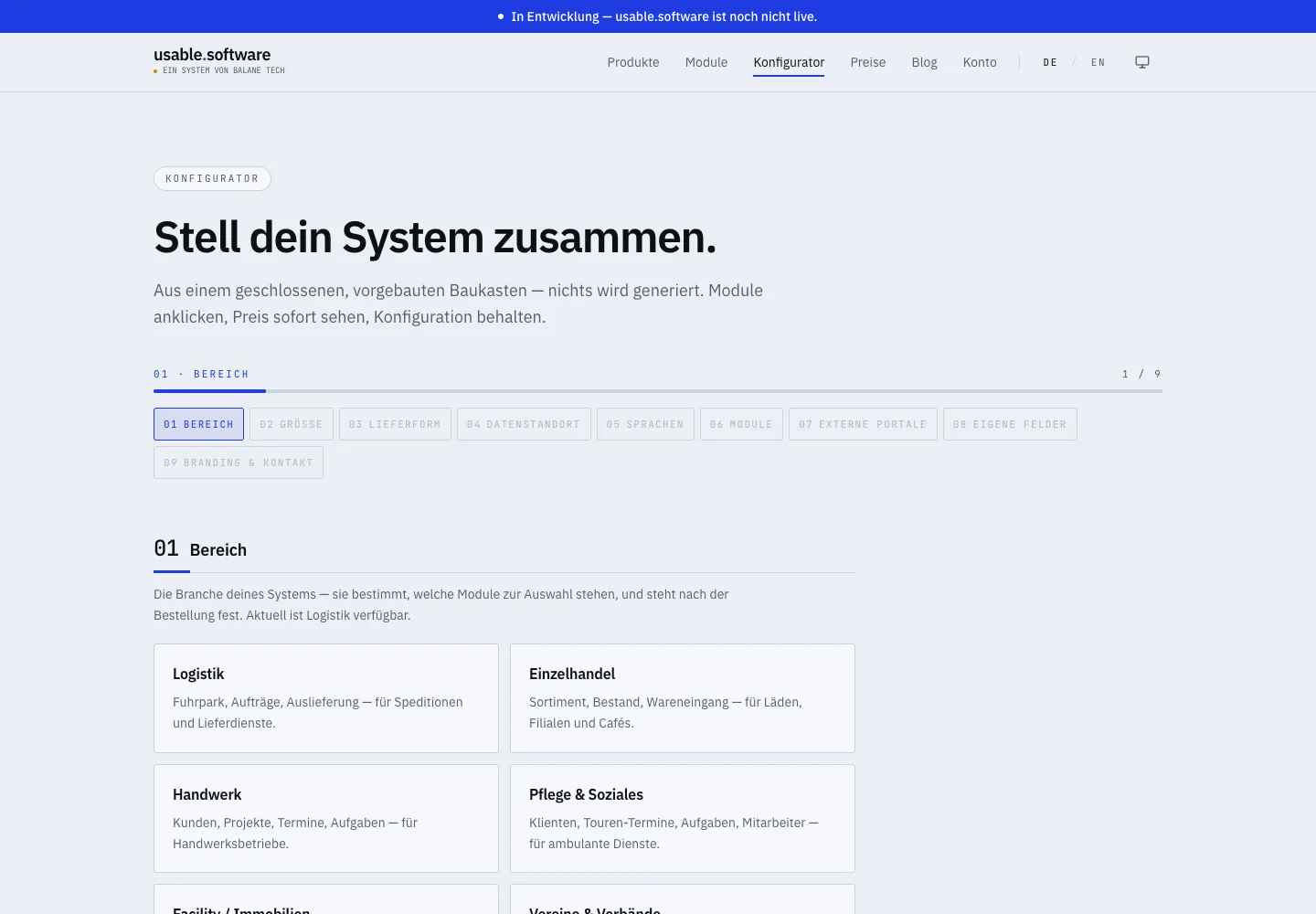Click the '1 / 9' step counter
Image resolution: width=1316 pixels, height=914 pixels.
tap(1141, 374)
